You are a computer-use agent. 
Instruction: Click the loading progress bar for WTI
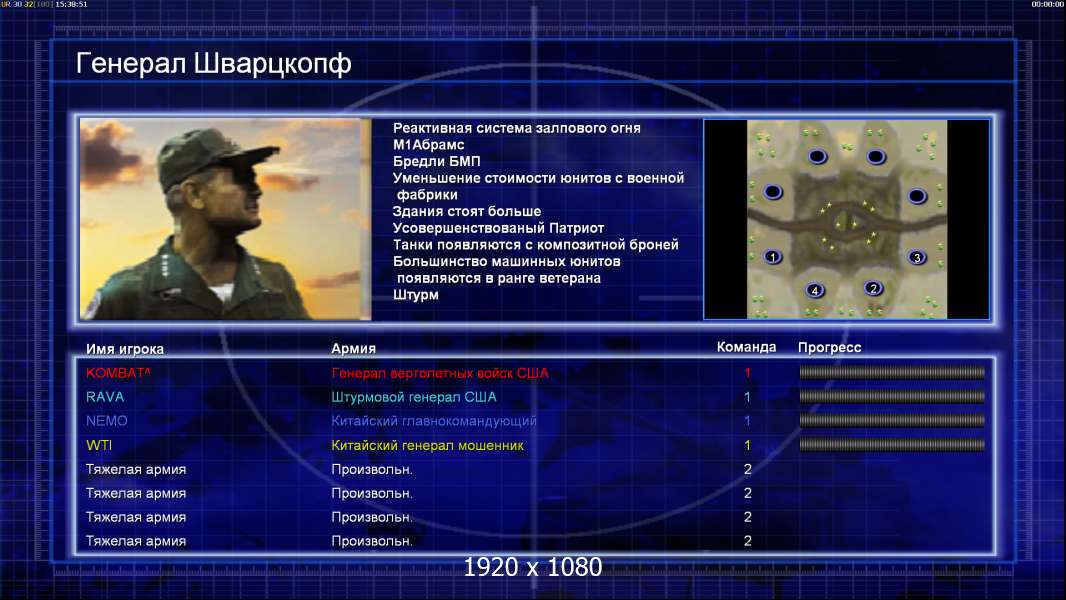892,445
